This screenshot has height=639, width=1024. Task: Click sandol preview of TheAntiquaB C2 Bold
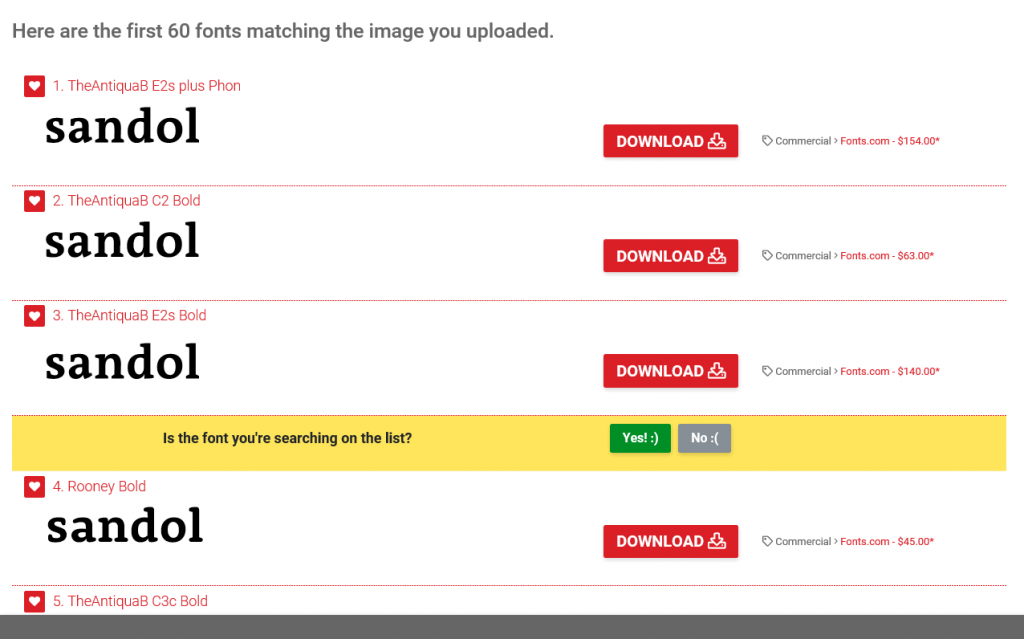[122, 241]
